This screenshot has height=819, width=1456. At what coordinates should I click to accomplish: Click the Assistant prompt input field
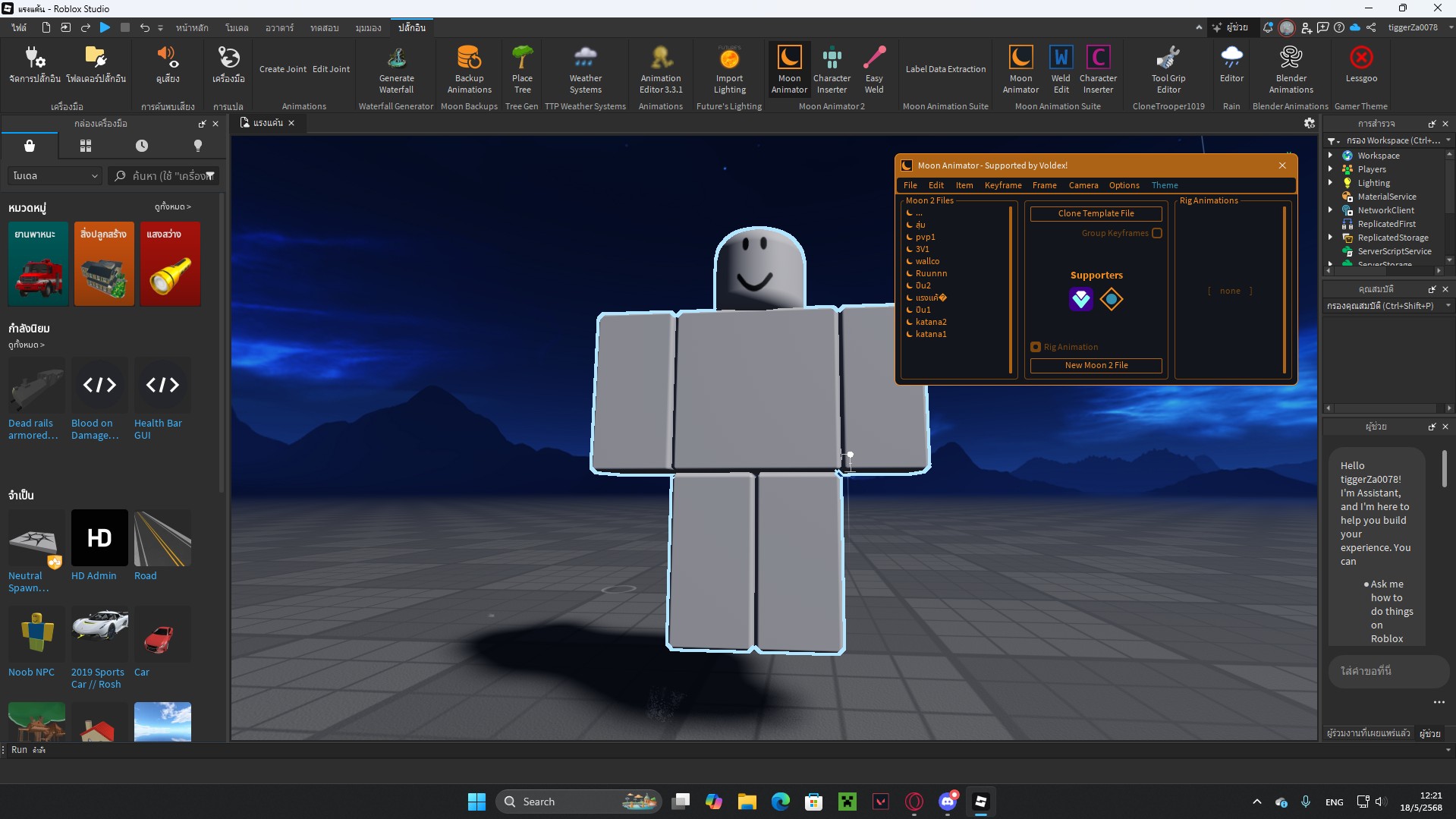[1388, 671]
